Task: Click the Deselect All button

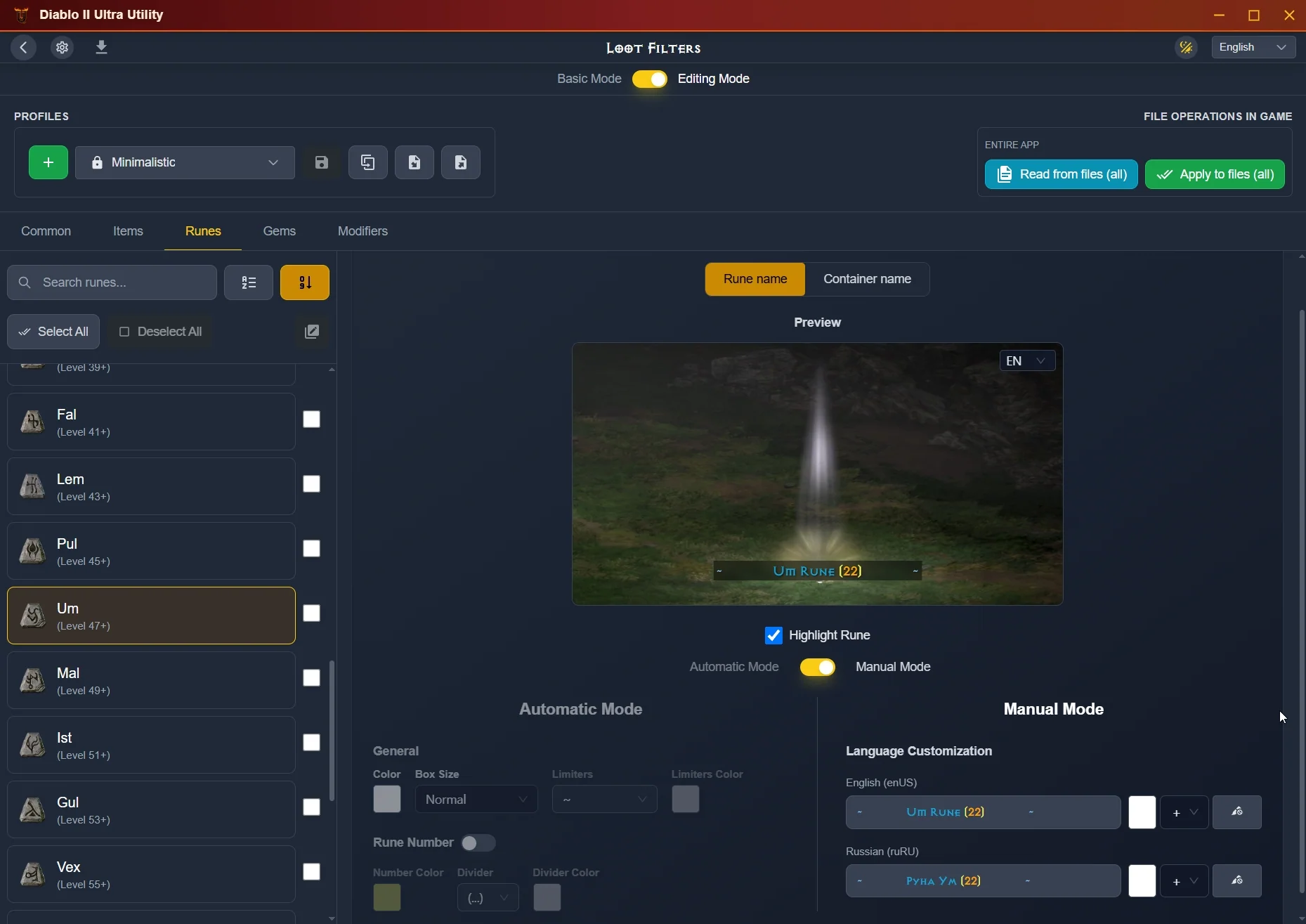Action: click(x=161, y=332)
